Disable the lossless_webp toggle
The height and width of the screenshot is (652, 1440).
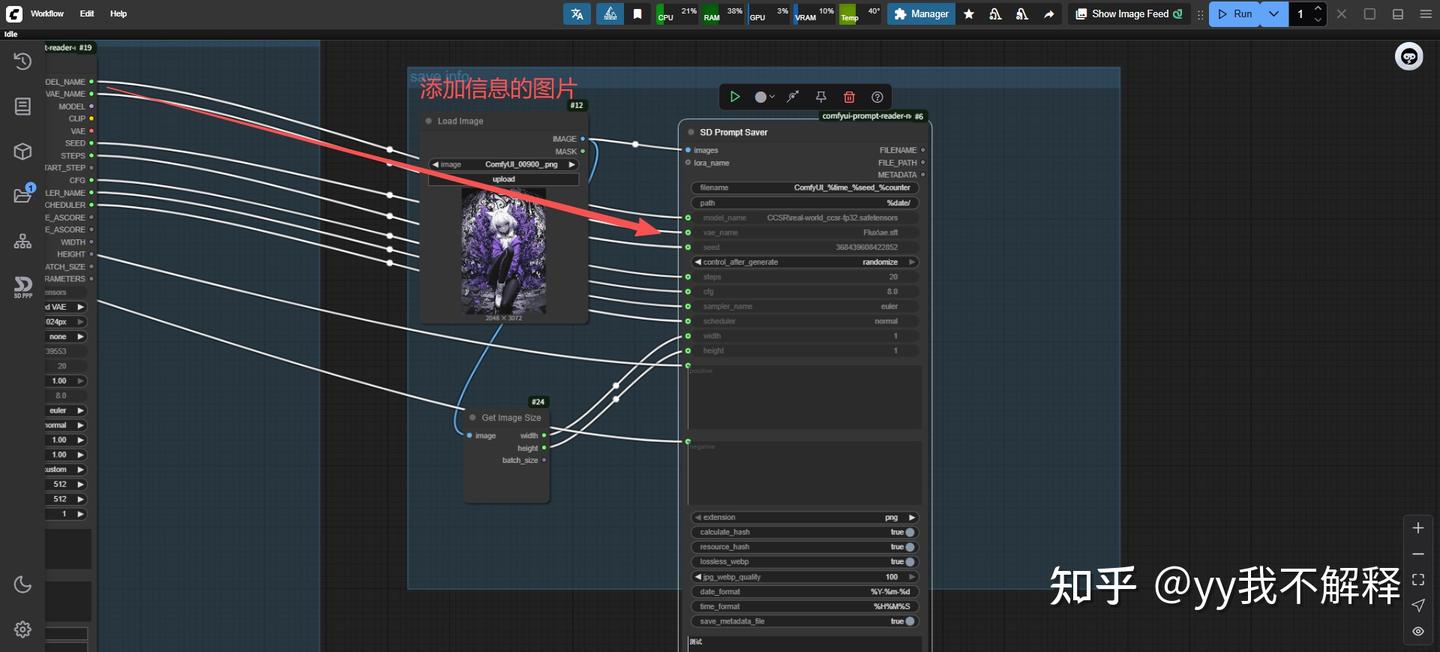909,562
